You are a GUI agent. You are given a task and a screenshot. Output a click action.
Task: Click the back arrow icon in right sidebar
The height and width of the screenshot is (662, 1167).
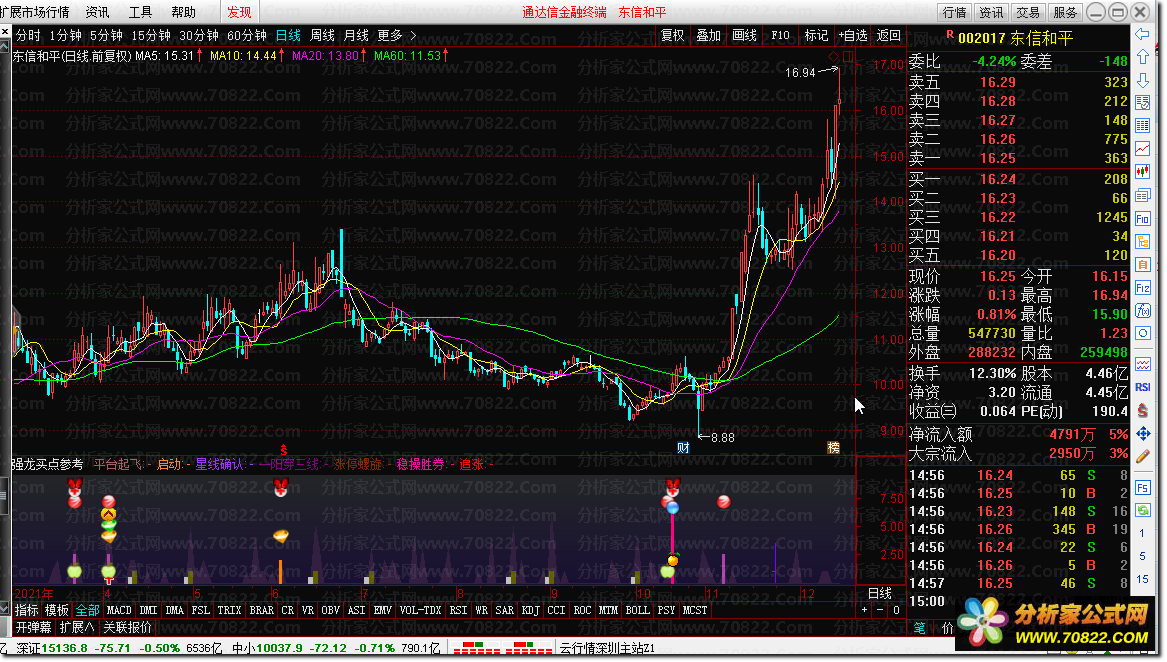1142,34
